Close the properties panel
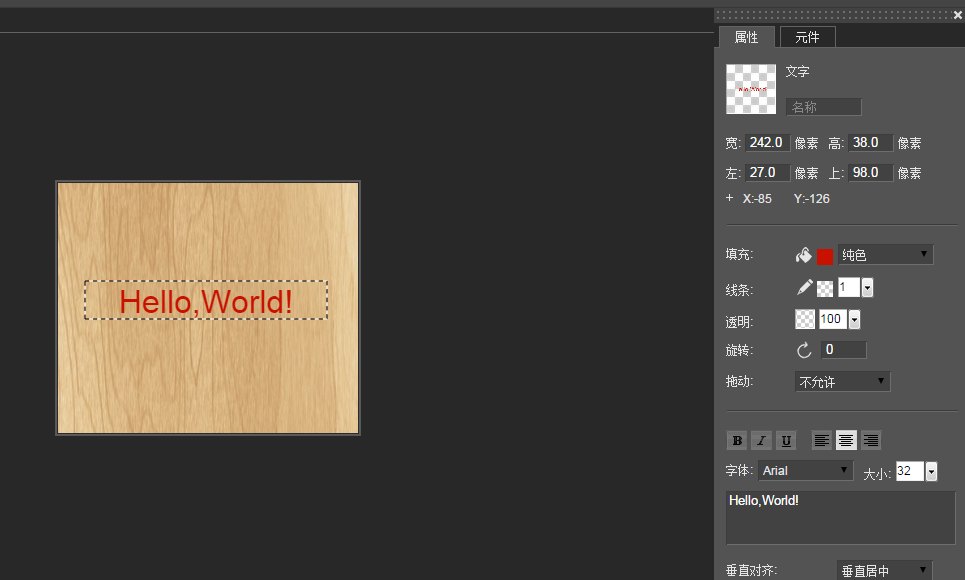 pos(957,15)
